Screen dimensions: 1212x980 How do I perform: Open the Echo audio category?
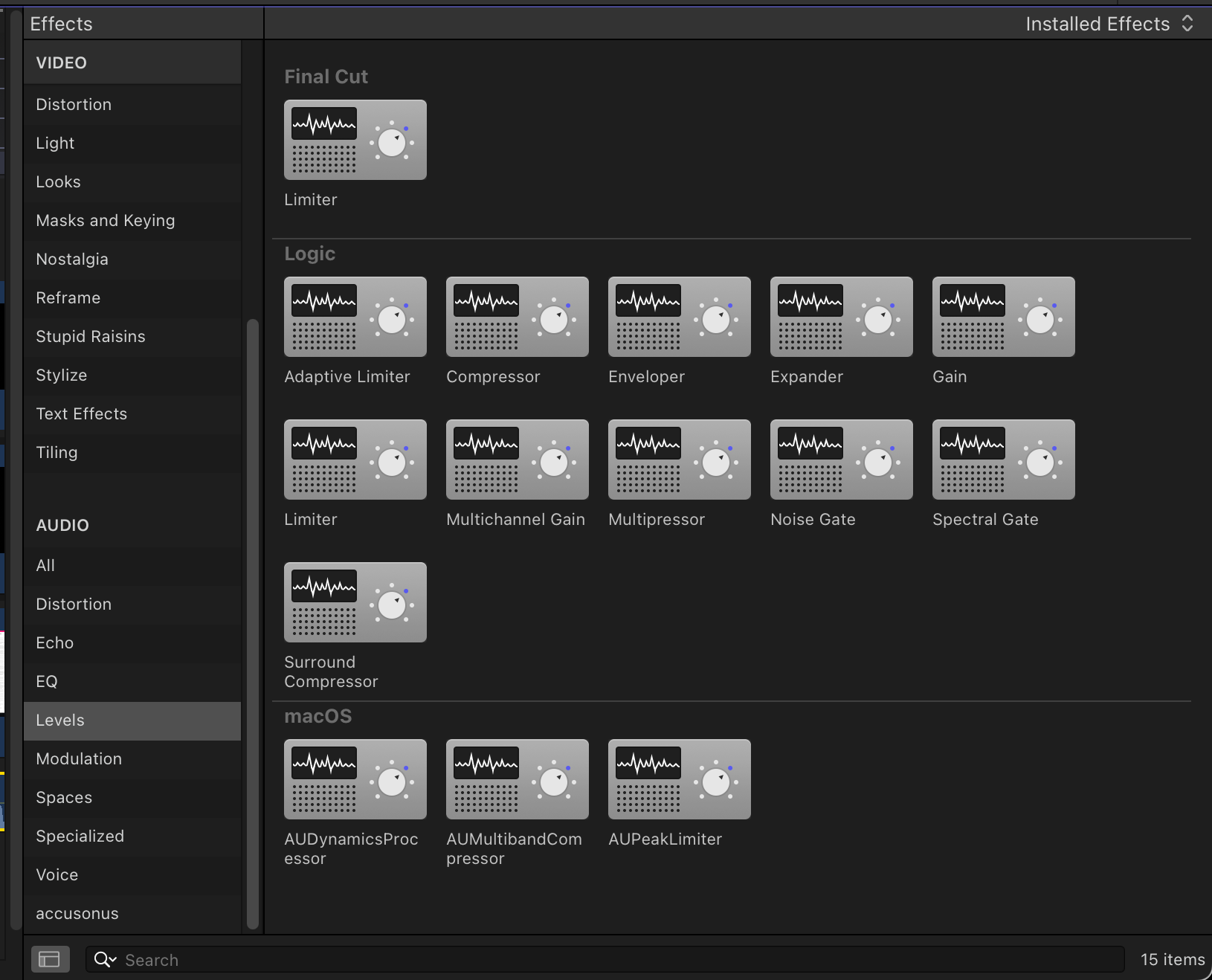132,642
